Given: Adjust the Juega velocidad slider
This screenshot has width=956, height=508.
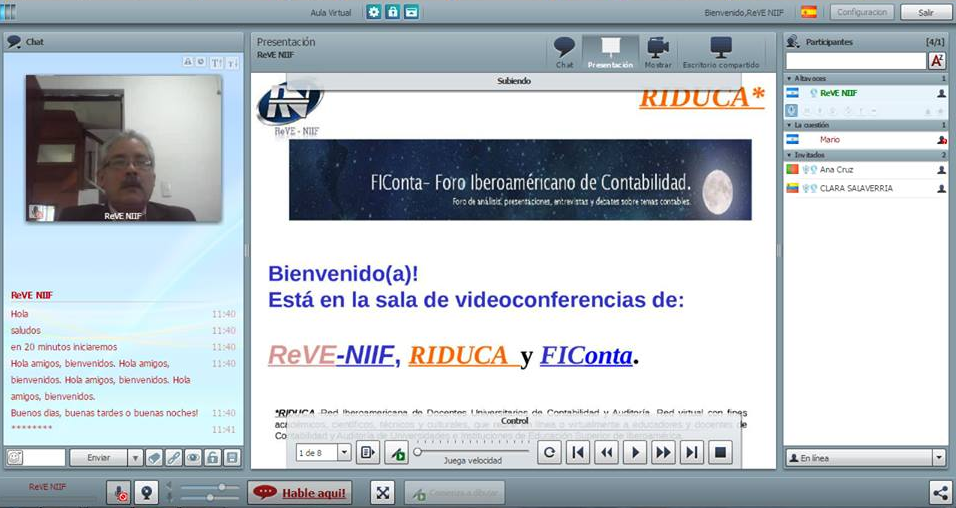Looking at the screenshot, I should [472, 452].
